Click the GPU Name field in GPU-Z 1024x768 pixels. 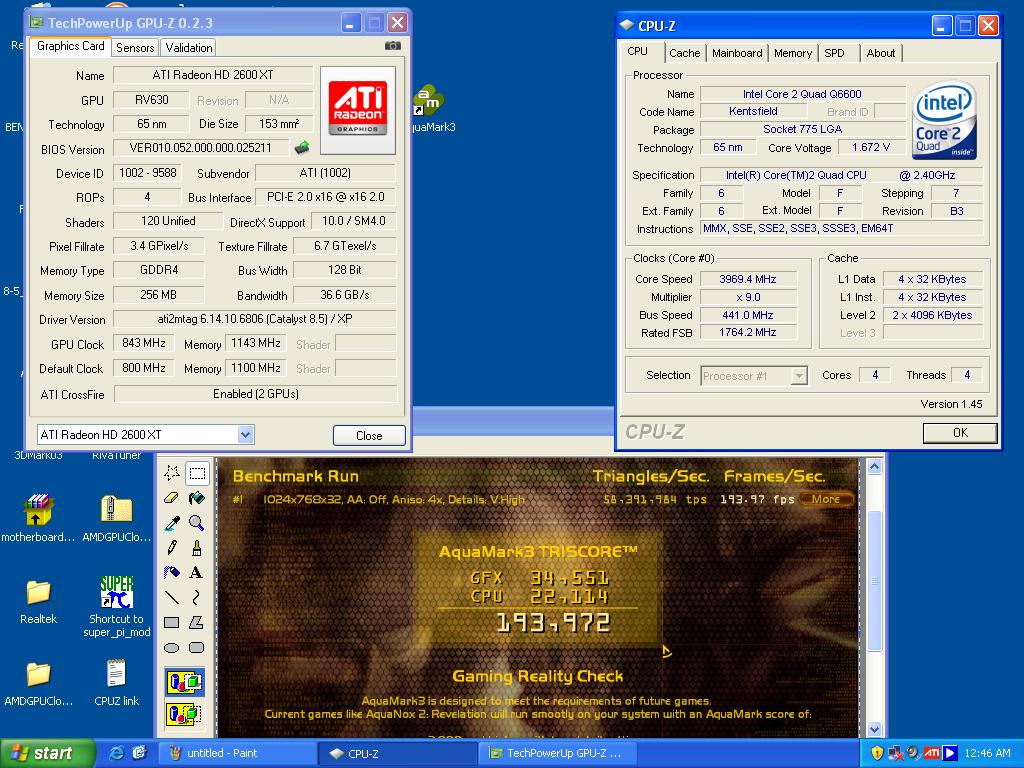[213, 74]
